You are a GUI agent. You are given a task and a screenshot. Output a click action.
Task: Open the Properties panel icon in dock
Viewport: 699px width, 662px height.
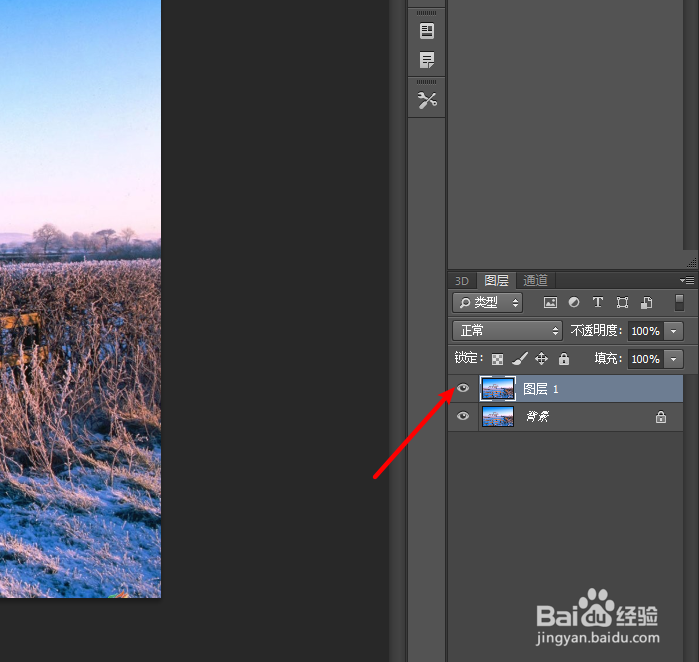coord(427,31)
